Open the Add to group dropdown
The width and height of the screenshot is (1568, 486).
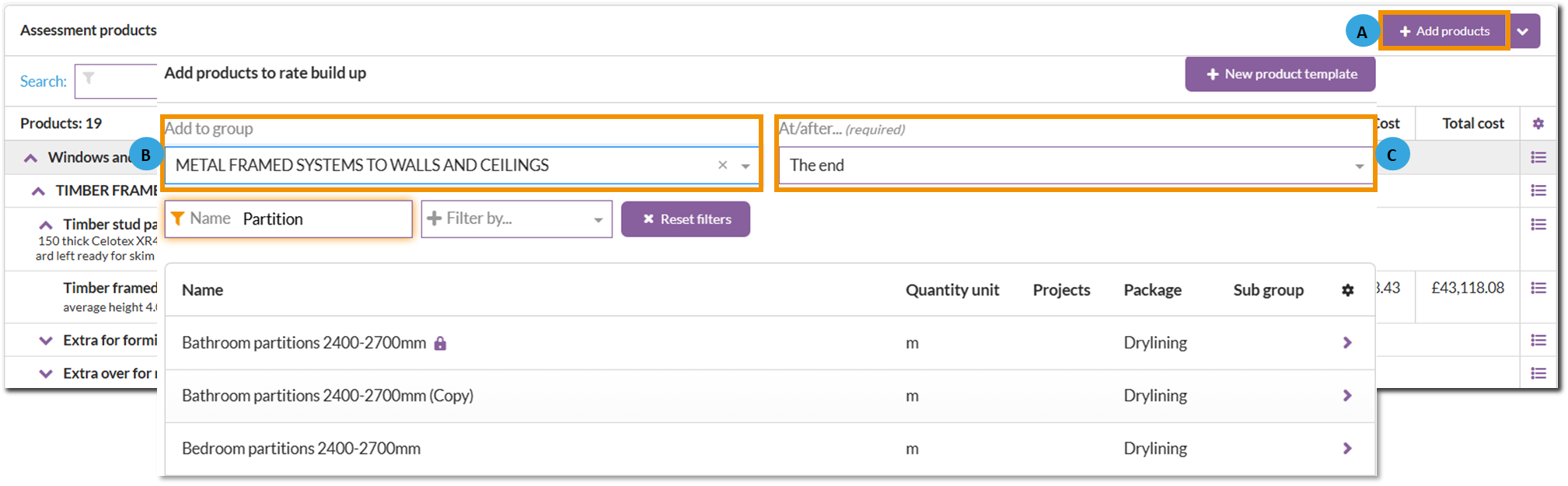coord(746,166)
